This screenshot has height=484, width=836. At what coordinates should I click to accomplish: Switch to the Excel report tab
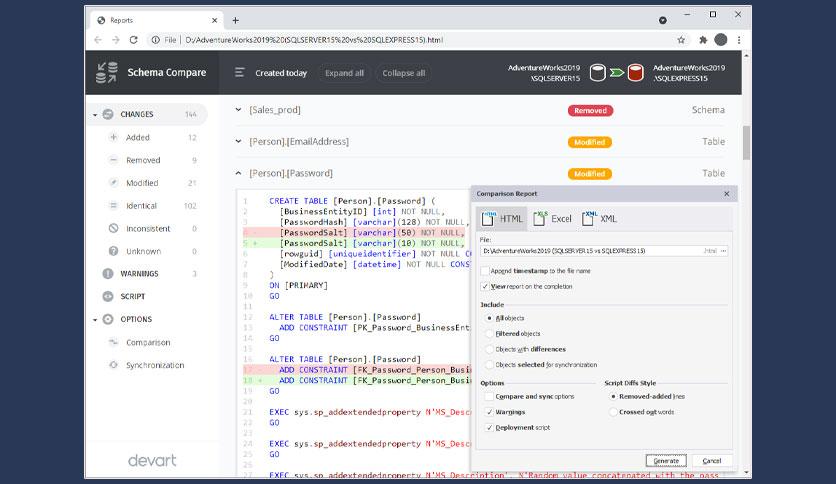click(552, 218)
